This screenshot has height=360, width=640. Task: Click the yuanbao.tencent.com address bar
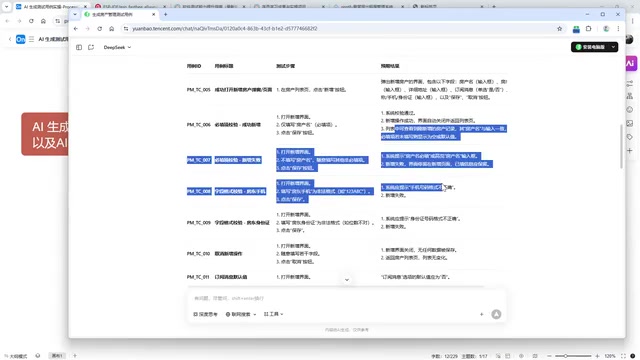point(343,29)
